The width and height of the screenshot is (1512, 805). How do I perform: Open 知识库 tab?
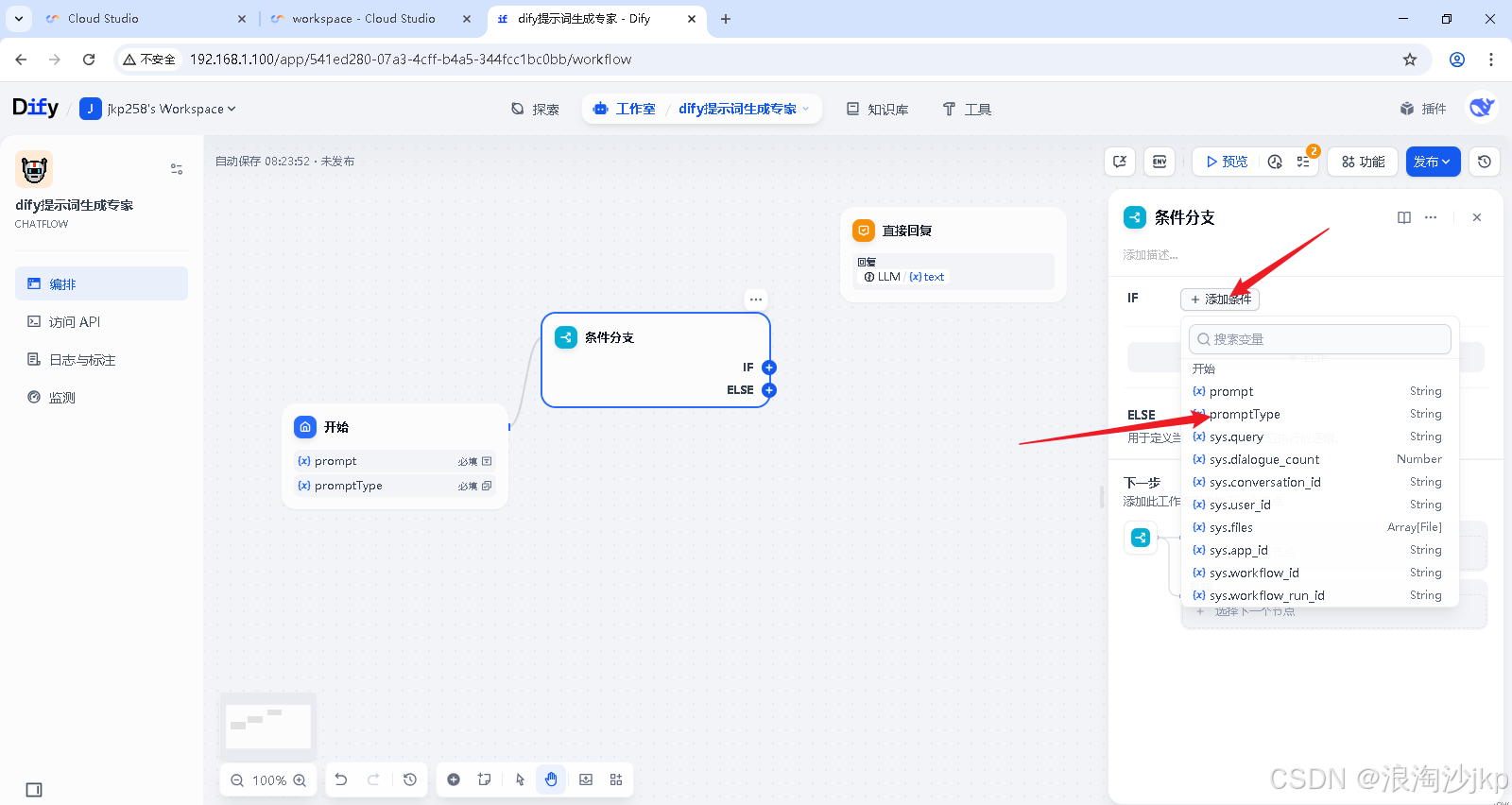tap(877, 110)
